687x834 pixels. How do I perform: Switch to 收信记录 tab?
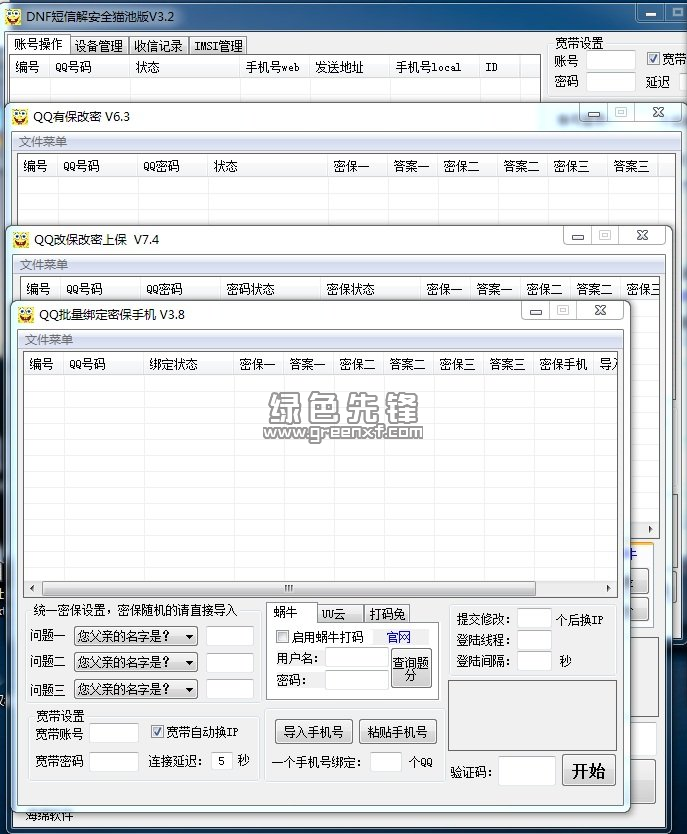[x=158, y=46]
